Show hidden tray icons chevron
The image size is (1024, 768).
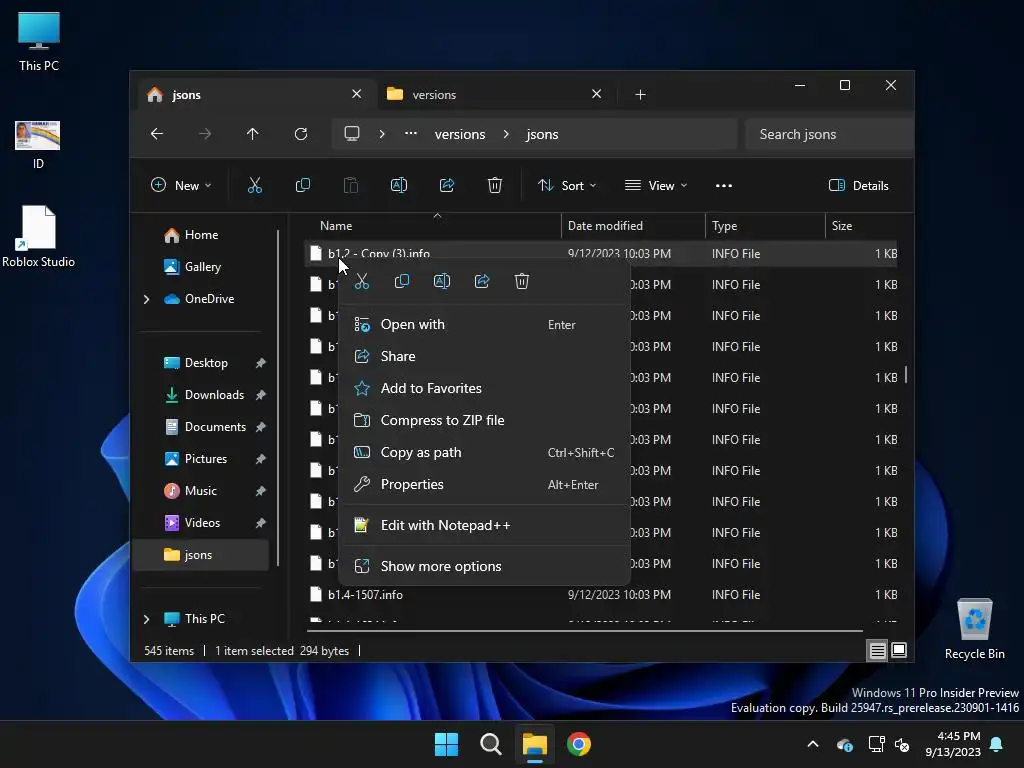tap(813, 744)
